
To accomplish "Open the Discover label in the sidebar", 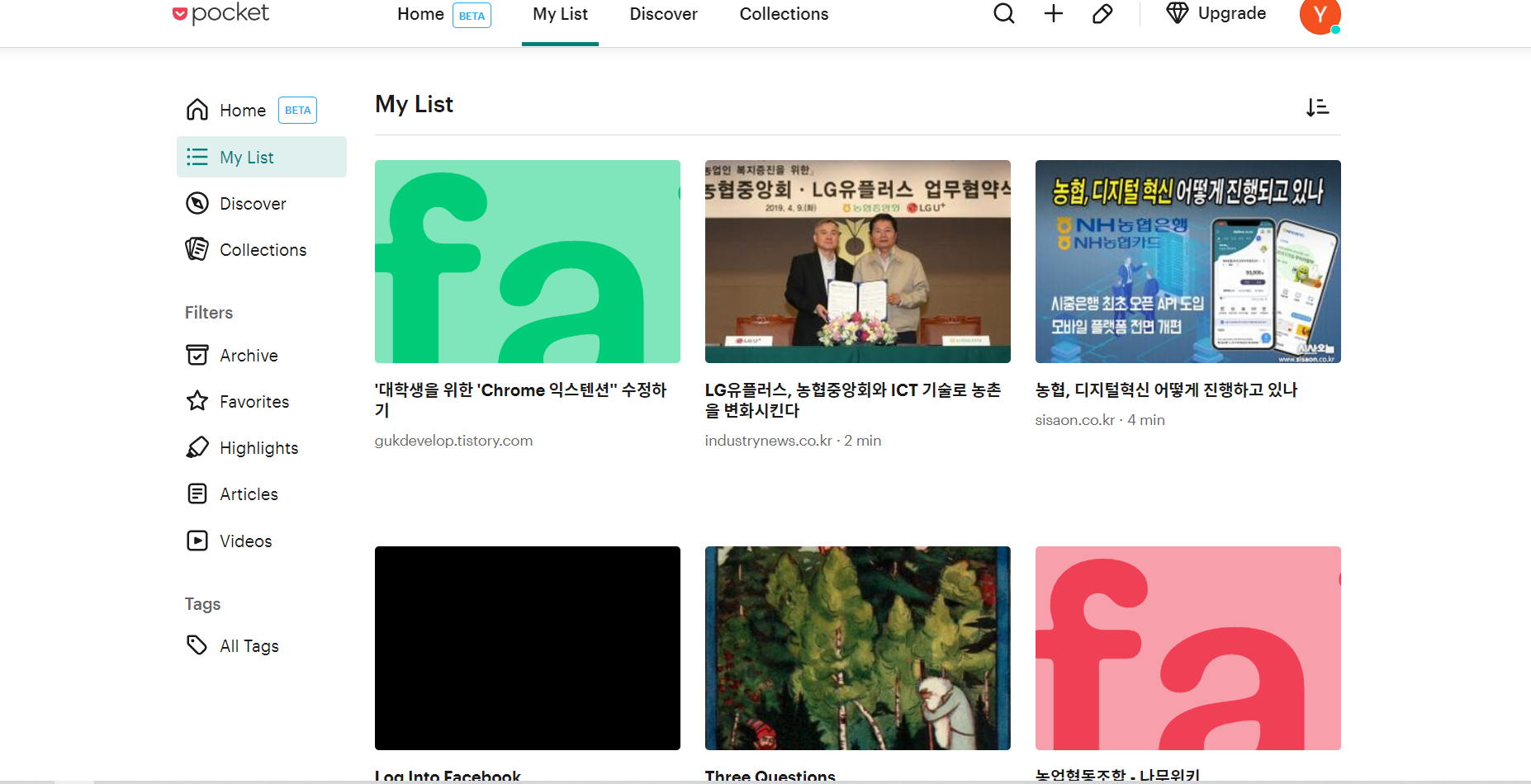I will [x=253, y=204].
